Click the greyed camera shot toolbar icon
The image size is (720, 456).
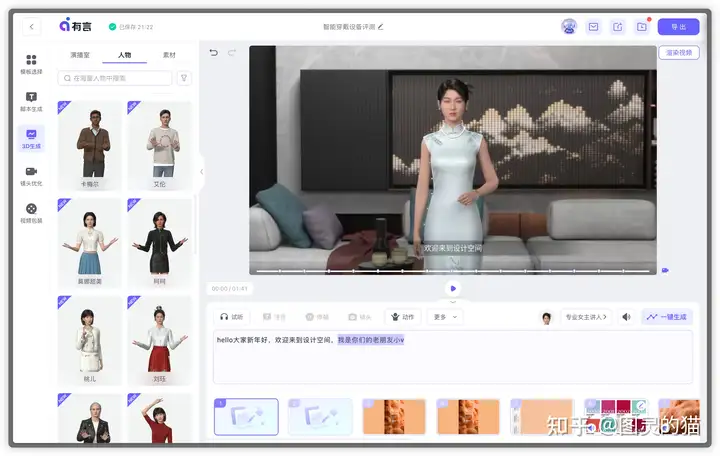coord(360,317)
